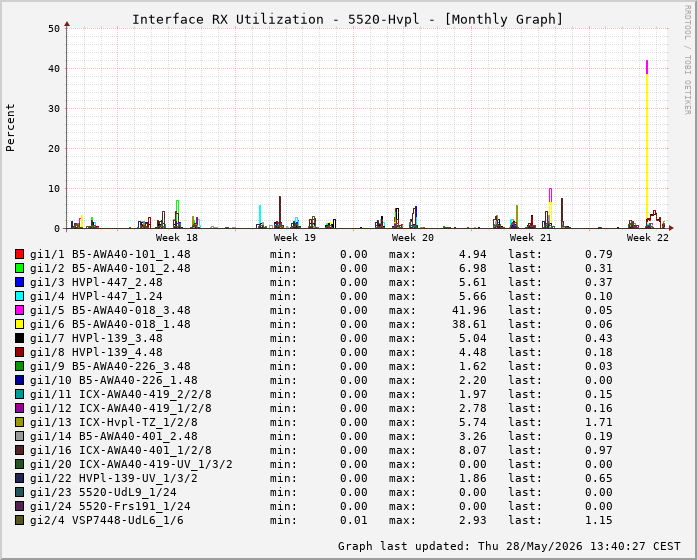Click the brown swatch for gi1/16
697x560 pixels.
(x=19, y=450)
